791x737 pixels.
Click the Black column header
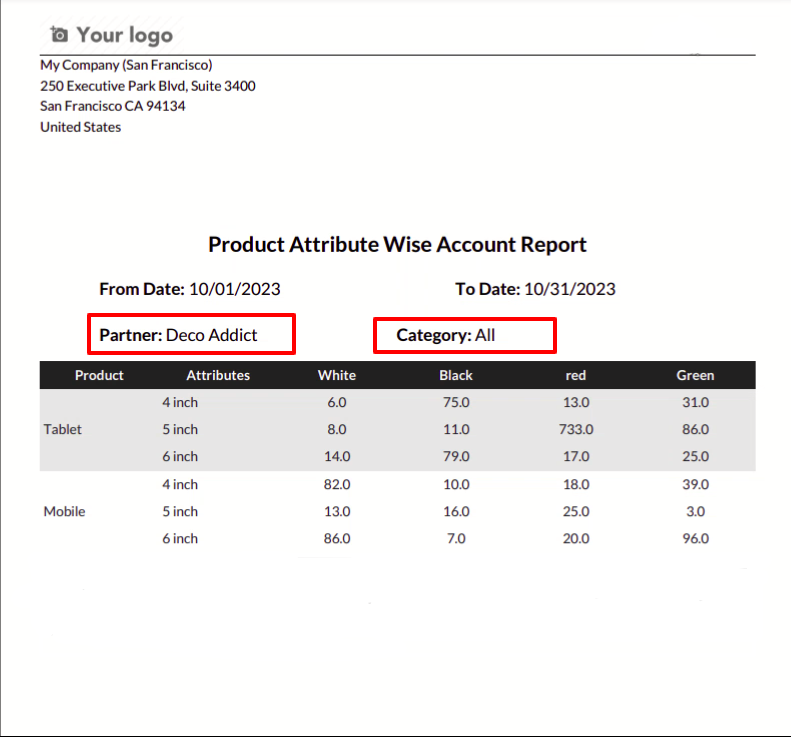pos(456,375)
